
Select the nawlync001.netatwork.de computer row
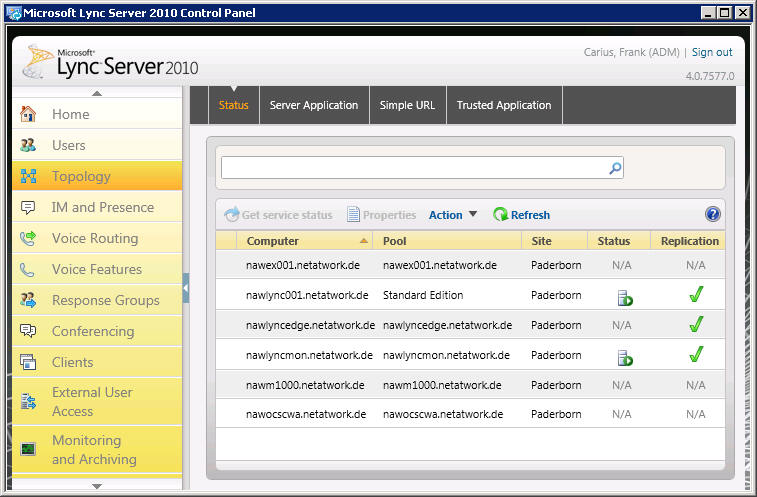click(470, 295)
